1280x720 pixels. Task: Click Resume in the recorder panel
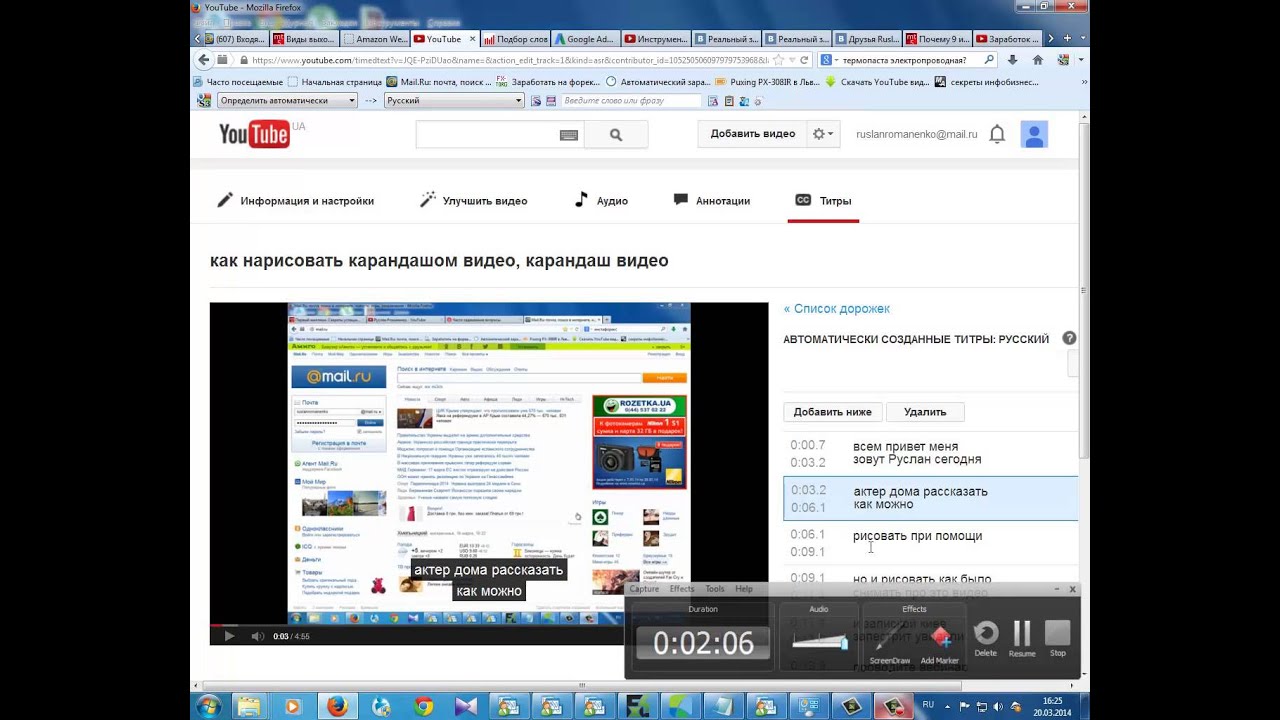tap(1022, 639)
